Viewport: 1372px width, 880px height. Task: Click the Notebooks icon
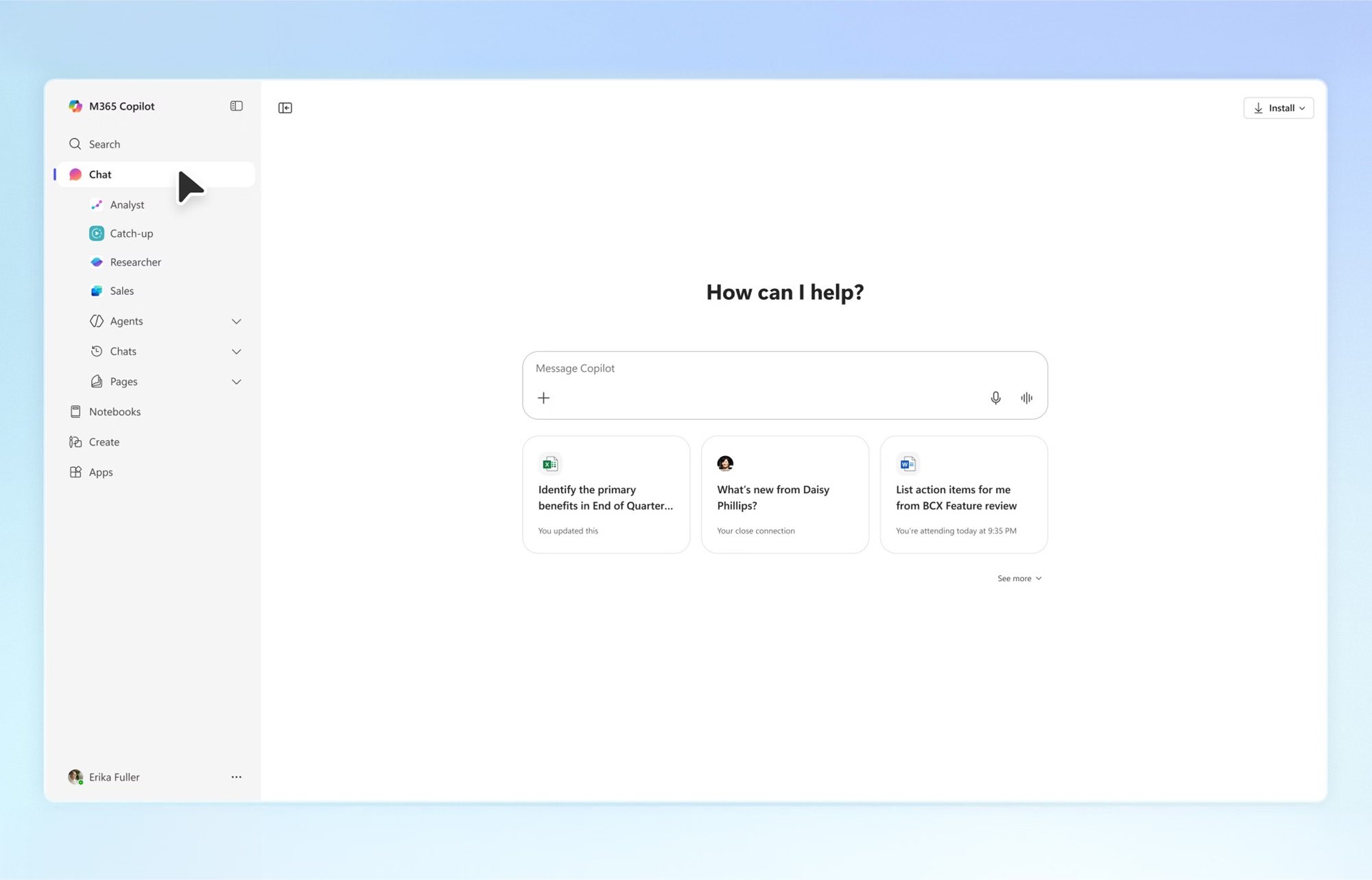75,412
